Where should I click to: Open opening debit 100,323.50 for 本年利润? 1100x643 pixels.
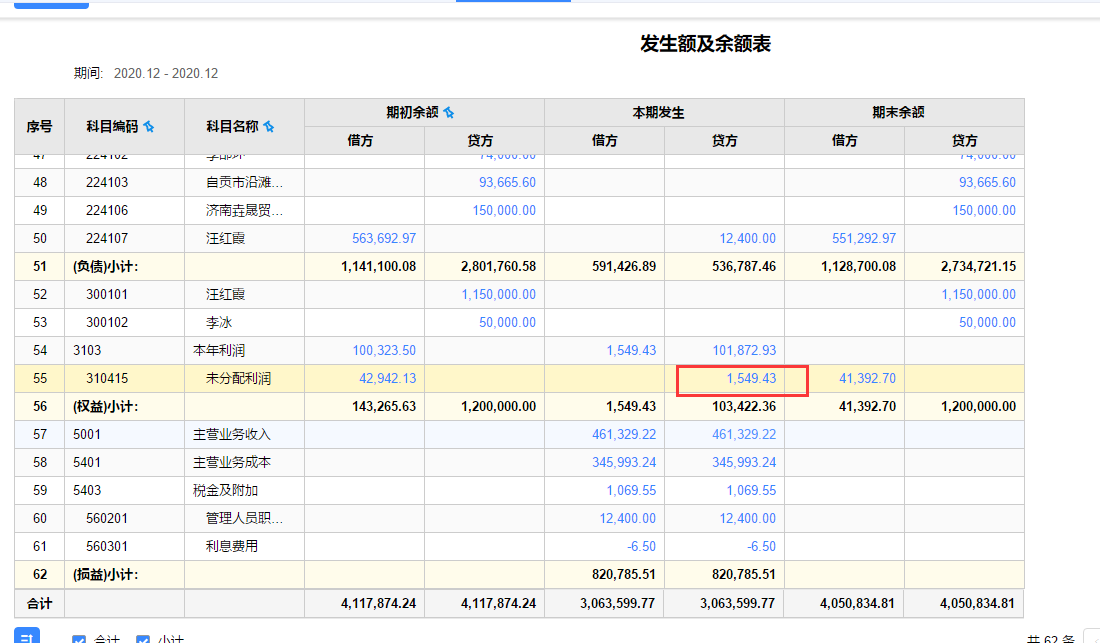(384, 351)
